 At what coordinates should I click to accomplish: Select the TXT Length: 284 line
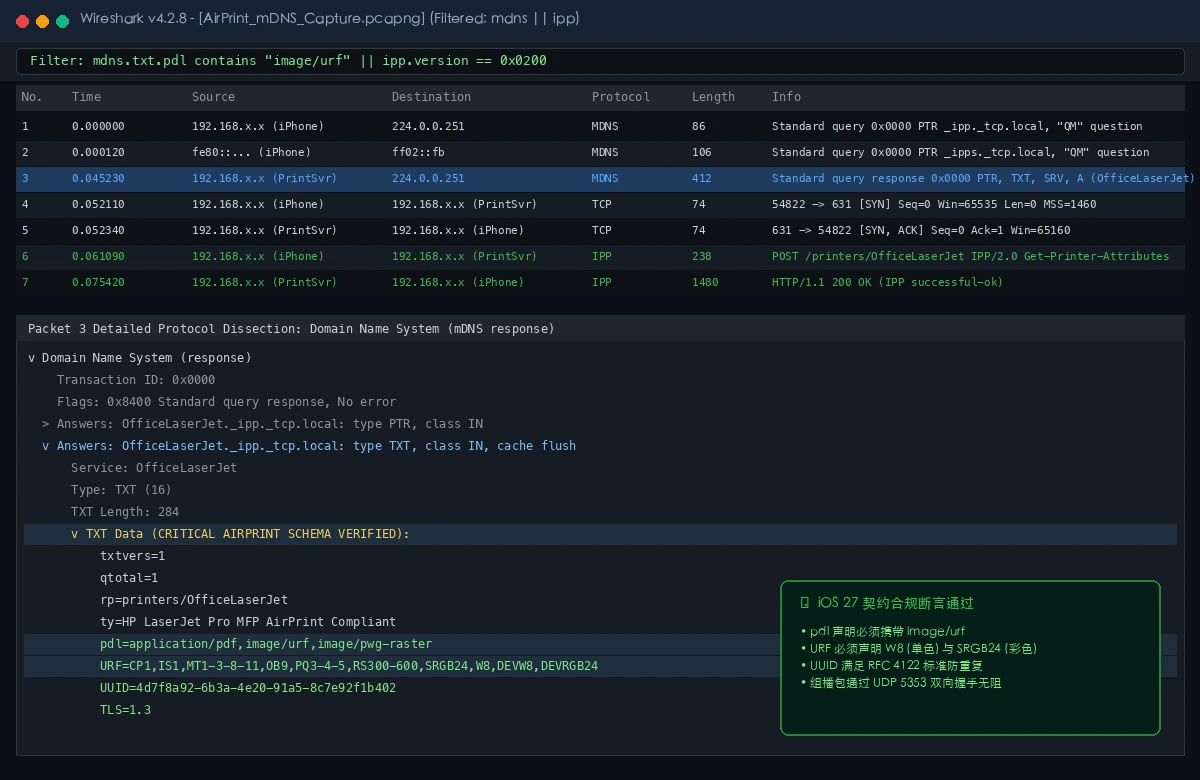click(x=125, y=512)
